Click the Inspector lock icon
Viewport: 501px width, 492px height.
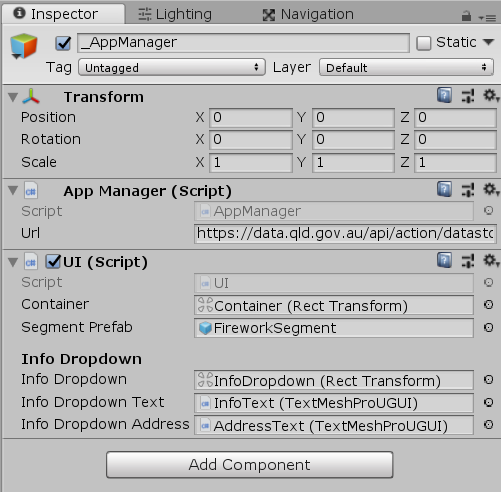[x=466, y=16]
